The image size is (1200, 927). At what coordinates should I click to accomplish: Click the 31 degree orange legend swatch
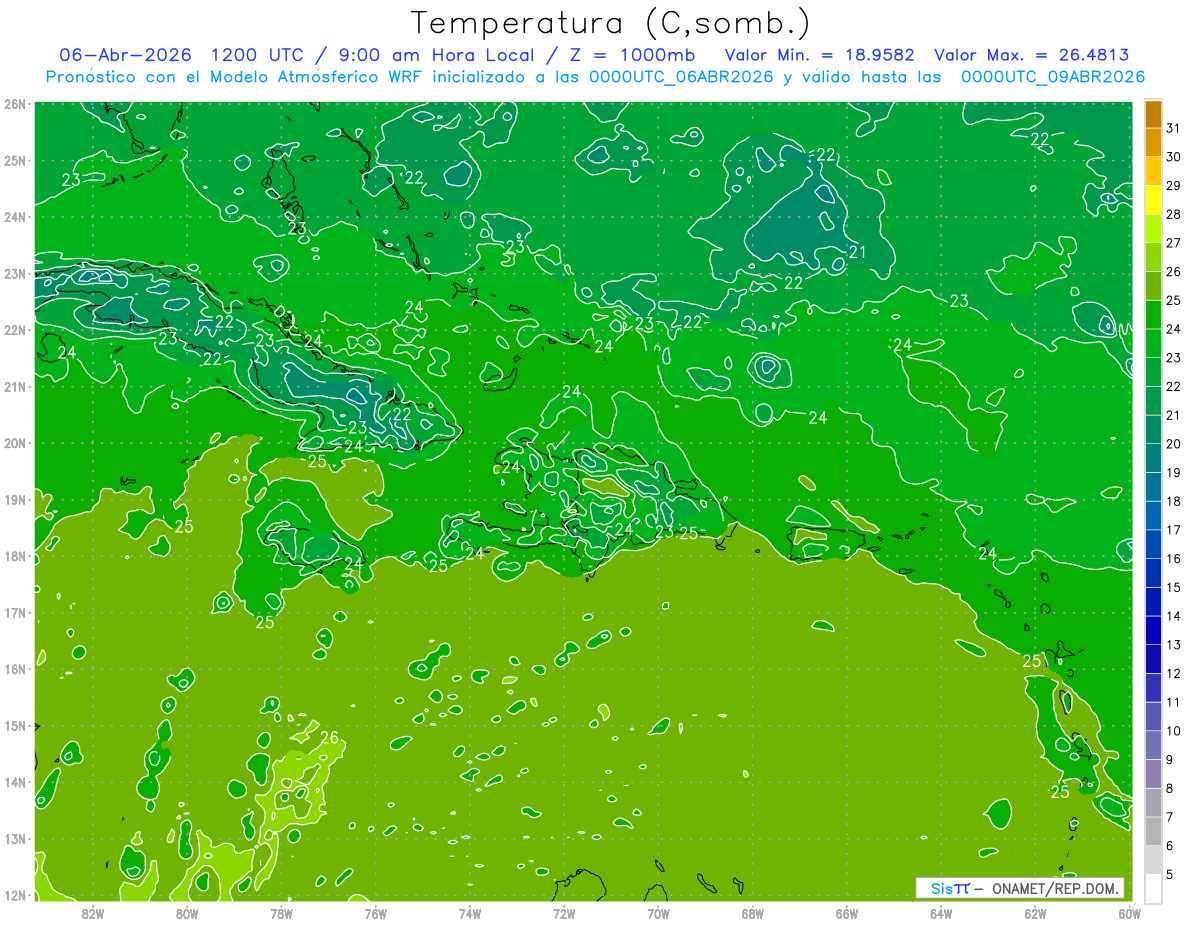(x=1153, y=114)
